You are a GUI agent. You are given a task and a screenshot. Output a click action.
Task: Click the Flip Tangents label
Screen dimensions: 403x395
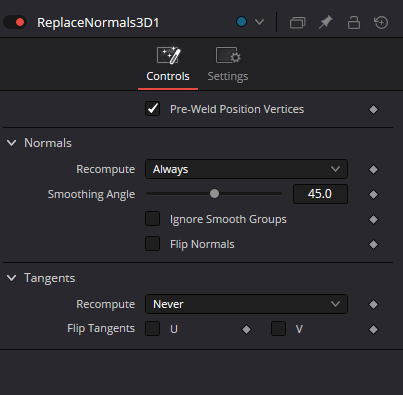coord(101,329)
